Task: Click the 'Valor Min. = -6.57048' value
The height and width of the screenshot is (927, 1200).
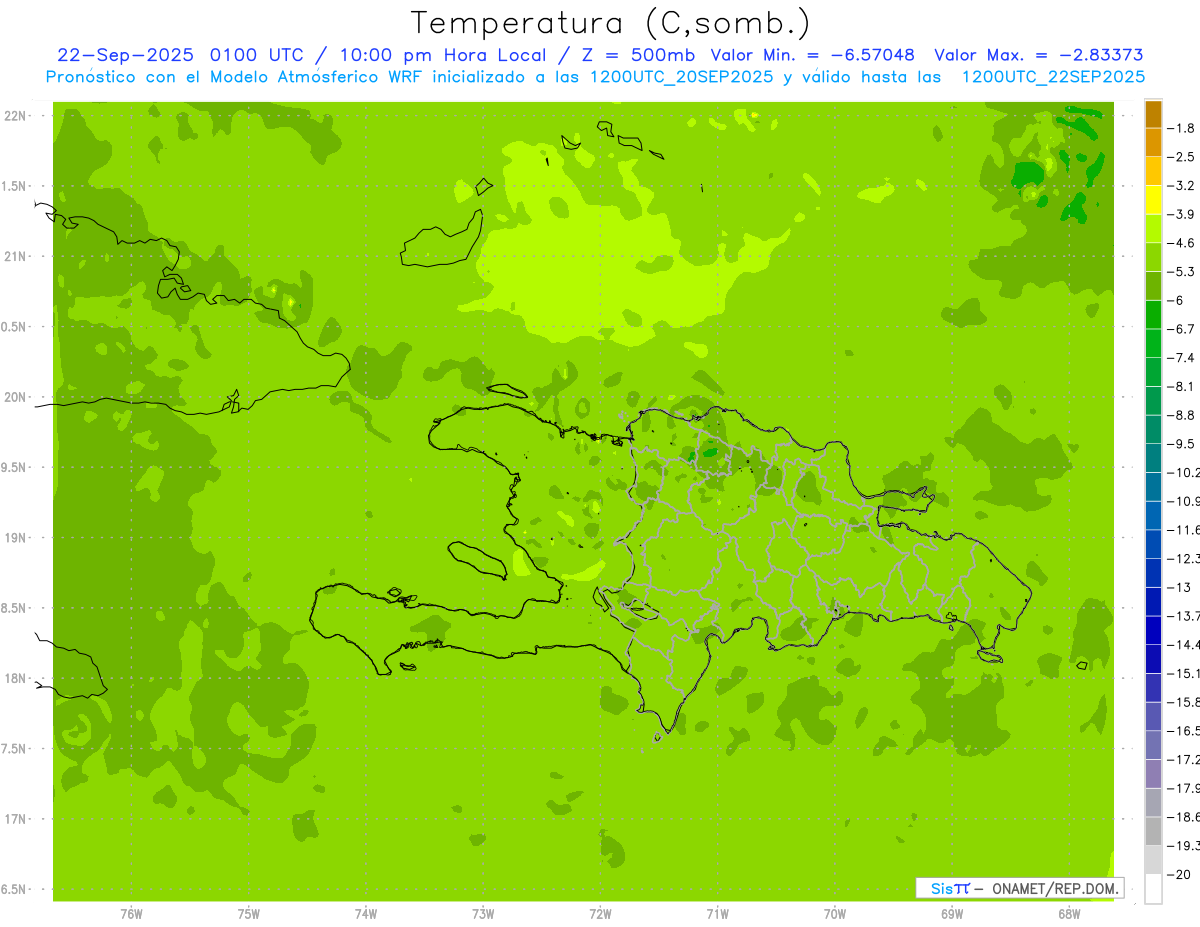Action: coord(812,55)
